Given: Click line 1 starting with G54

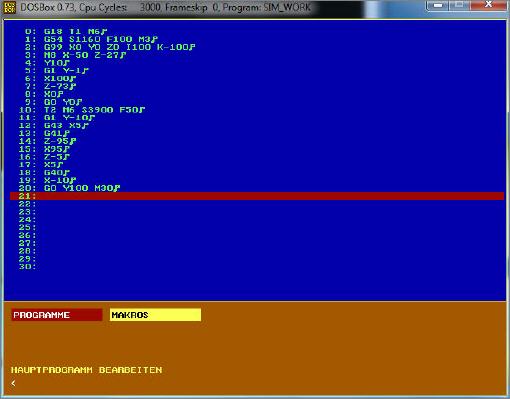Looking at the screenshot, I should [x=91, y=39].
